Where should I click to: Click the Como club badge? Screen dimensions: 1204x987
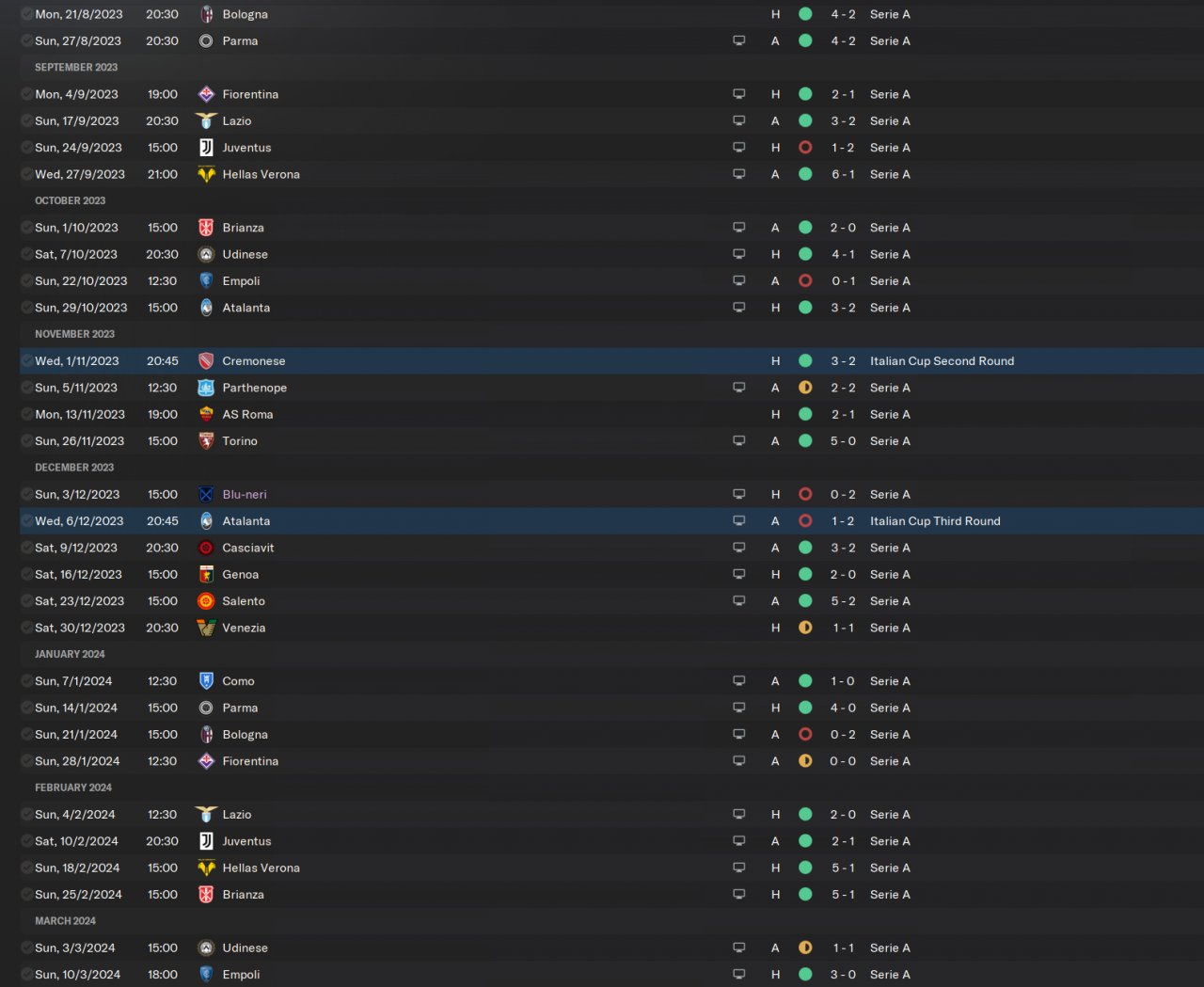point(206,681)
